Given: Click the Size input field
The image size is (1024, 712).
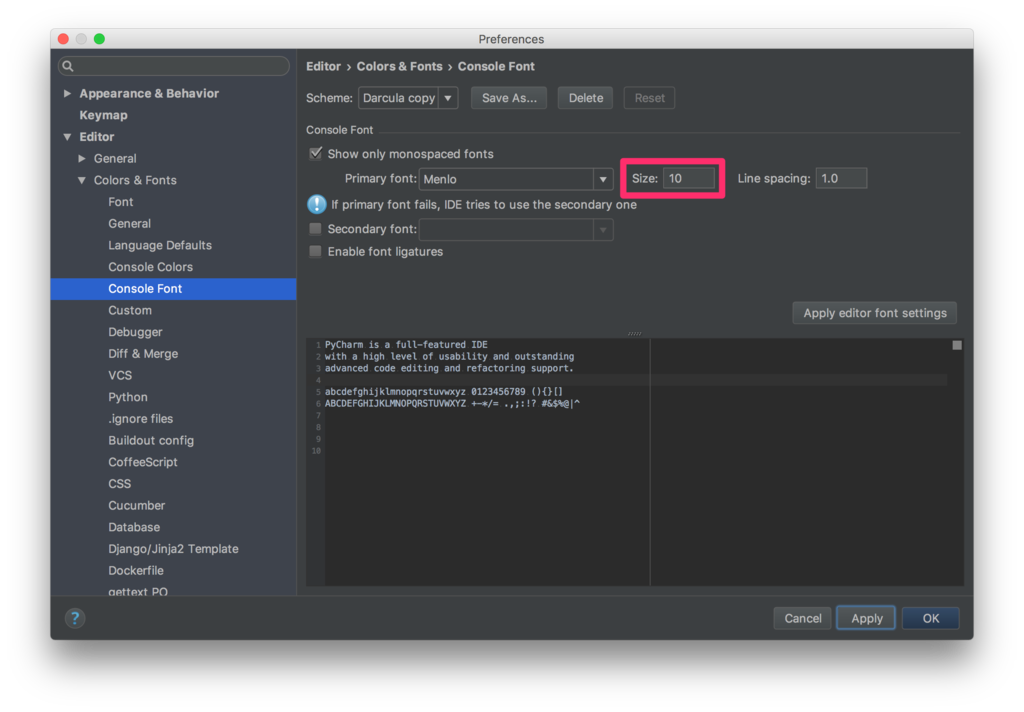Looking at the screenshot, I should pyautogui.click(x=689, y=178).
